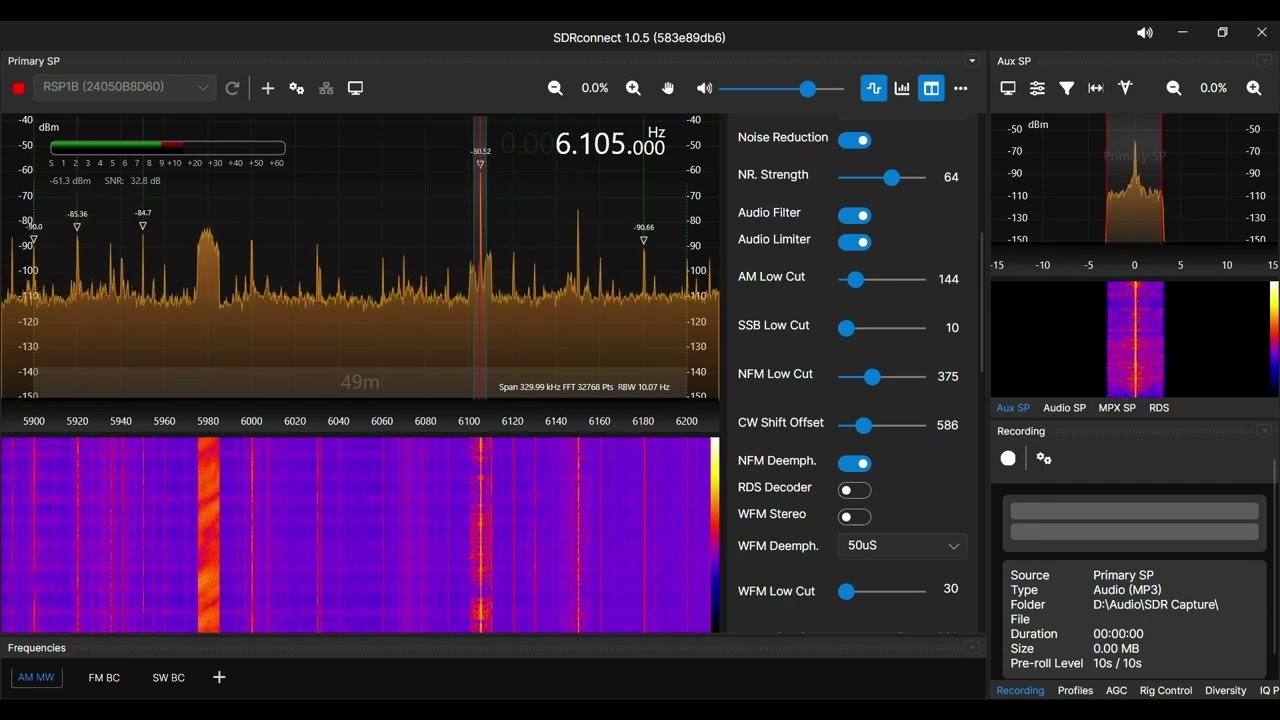Zoom out the Aux SP spectrum
Image resolution: width=1280 pixels, height=720 pixels.
[x=1174, y=88]
